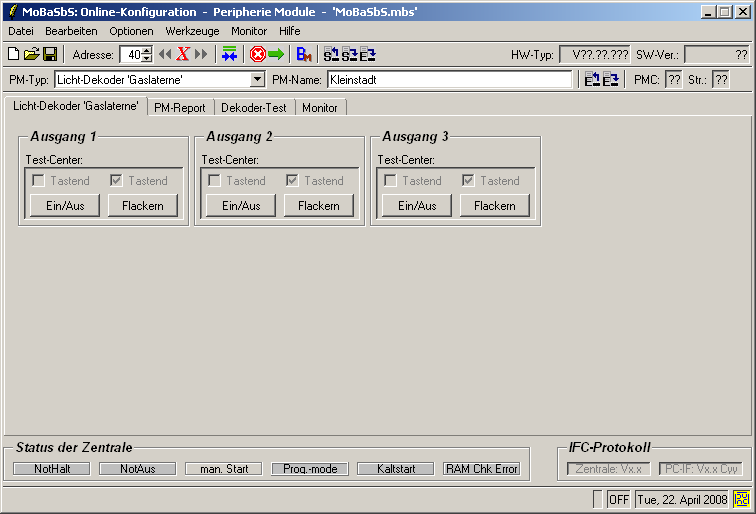Click the open folder icon
This screenshot has height=514, width=756.
(x=31, y=54)
